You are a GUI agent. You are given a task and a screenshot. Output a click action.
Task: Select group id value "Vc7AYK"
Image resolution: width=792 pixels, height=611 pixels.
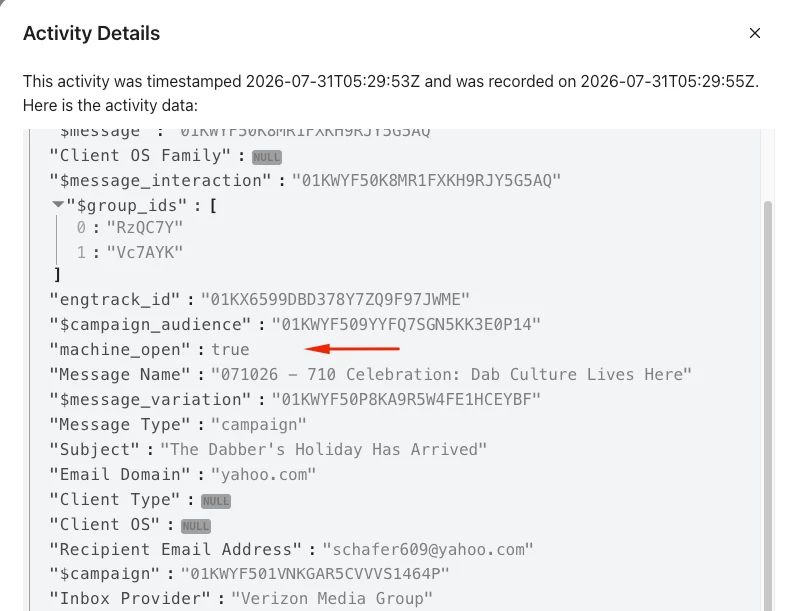[x=144, y=252]
